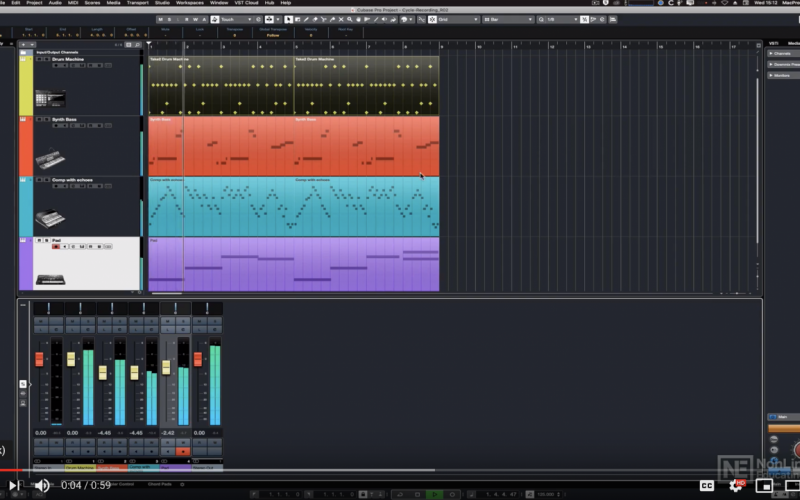Click the Drum Machine instrument thumbnail
The height and width of the screenshot is (500, 800).
(x=49, y=98)
